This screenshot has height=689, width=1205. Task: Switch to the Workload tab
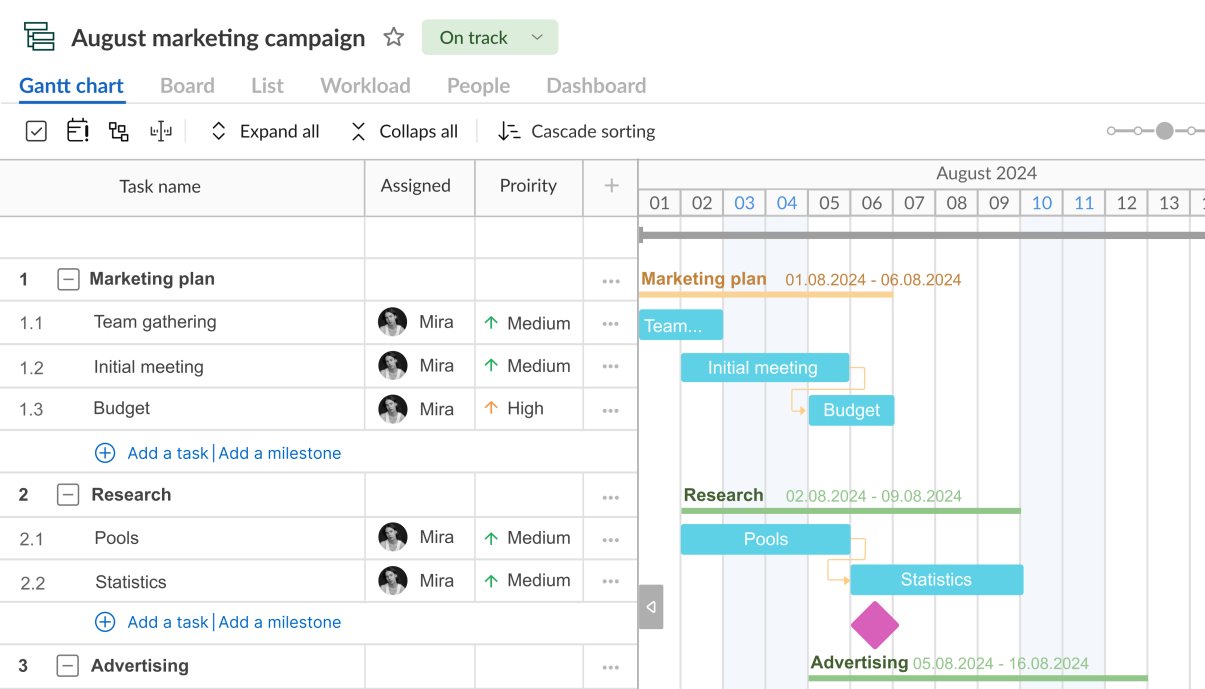pyautogui.click(x=365, y=85)
